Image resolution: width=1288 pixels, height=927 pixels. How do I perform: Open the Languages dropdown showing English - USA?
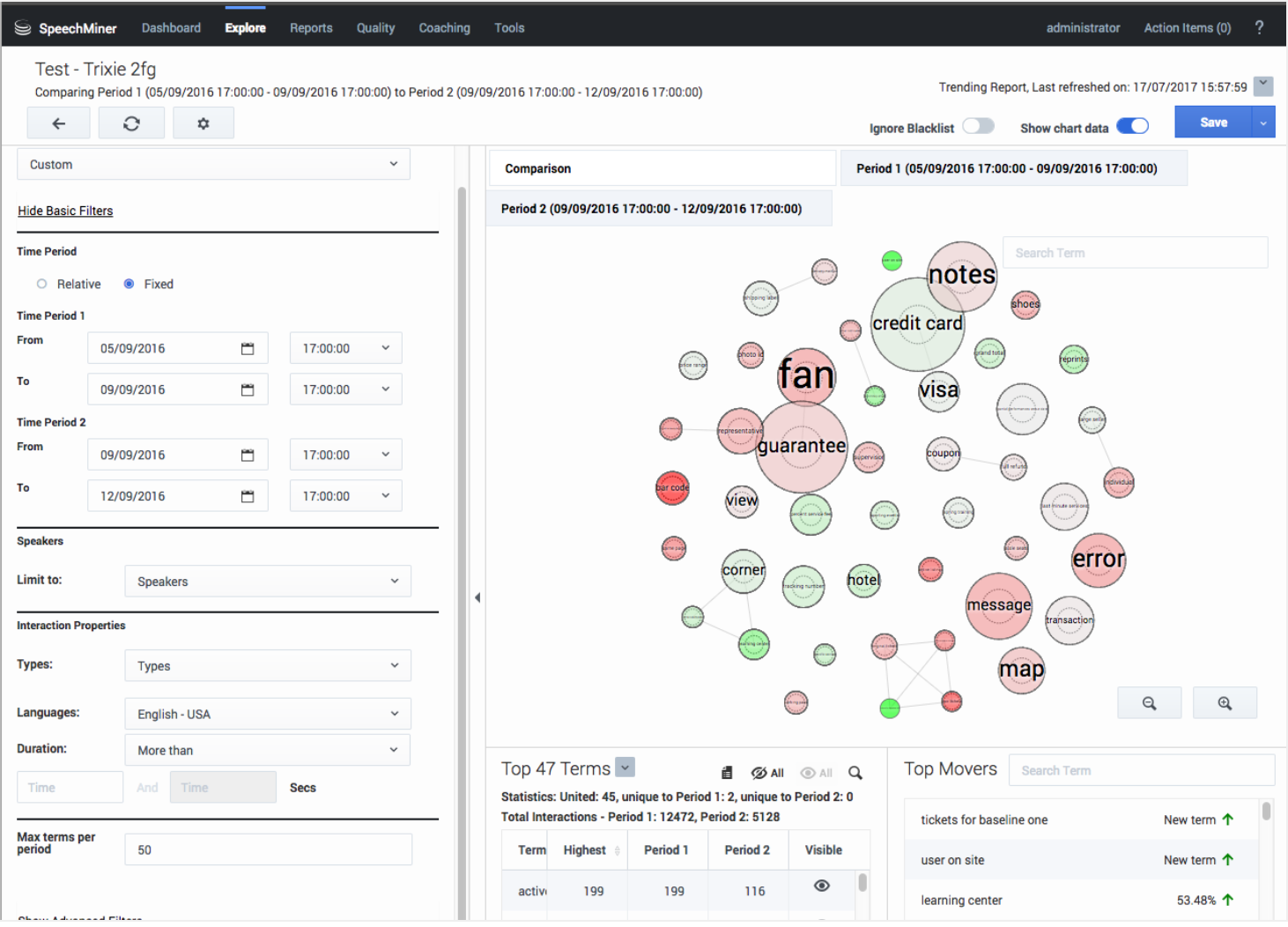(x=268, y=714)
